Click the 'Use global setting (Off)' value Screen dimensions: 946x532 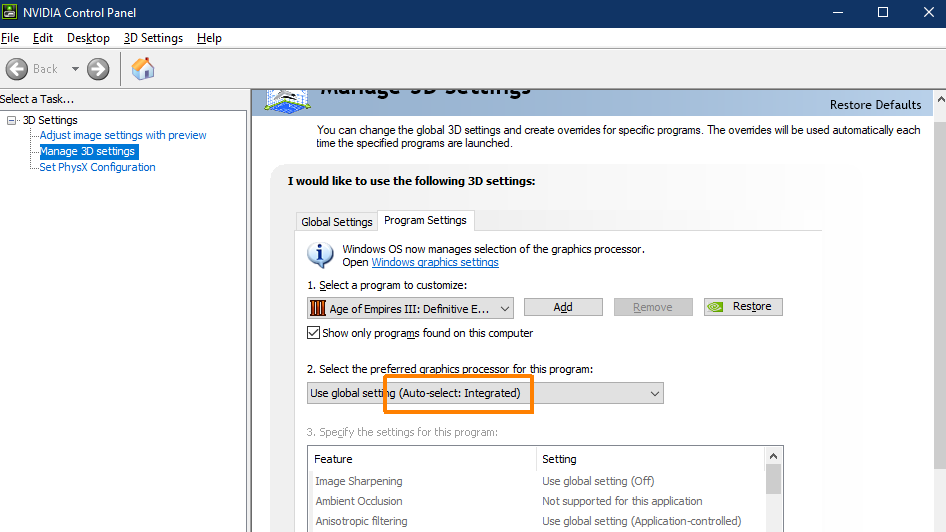tap(598, 481)
